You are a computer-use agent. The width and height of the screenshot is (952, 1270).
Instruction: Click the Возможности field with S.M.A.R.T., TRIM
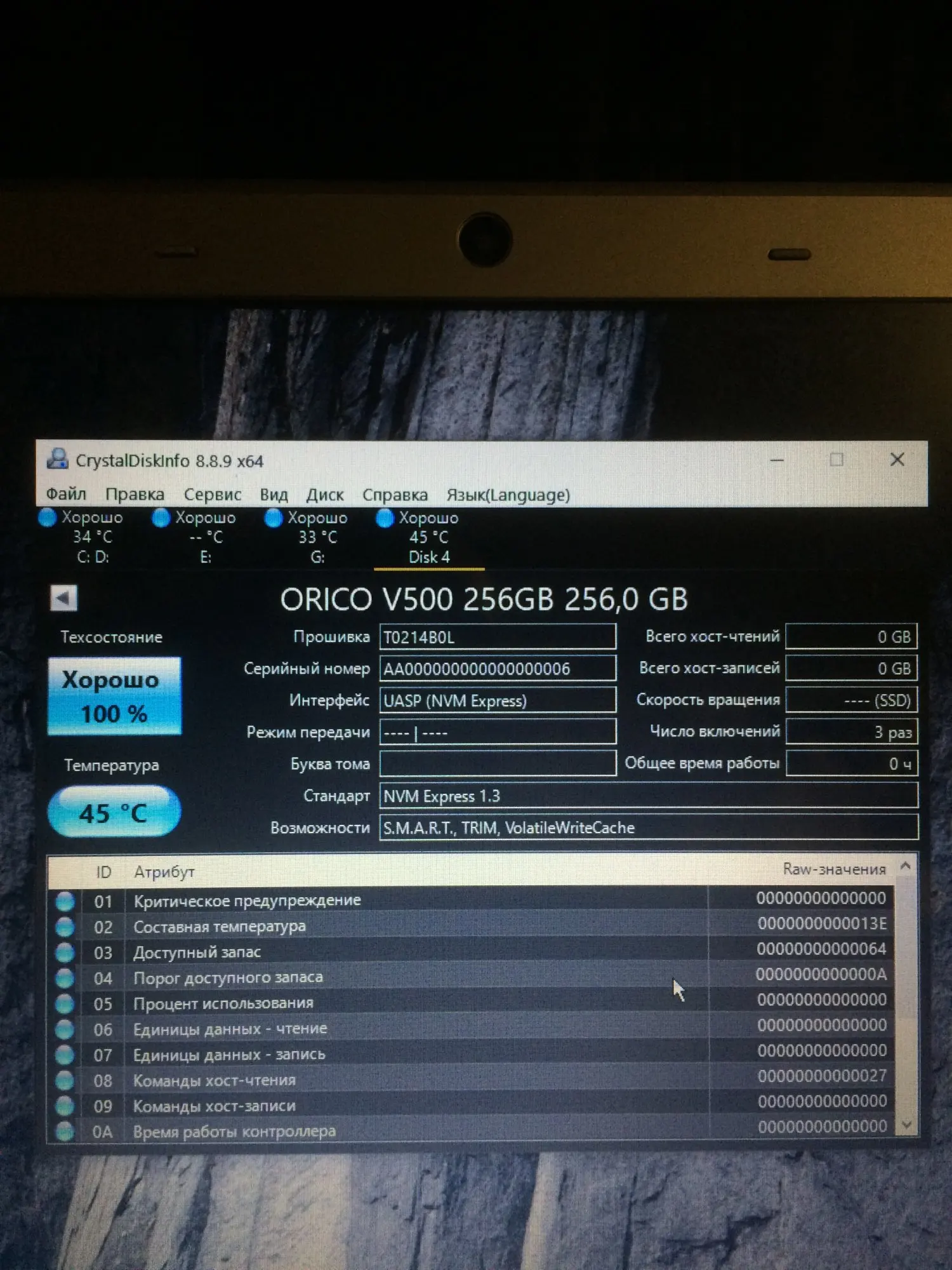tap(649, 827)
